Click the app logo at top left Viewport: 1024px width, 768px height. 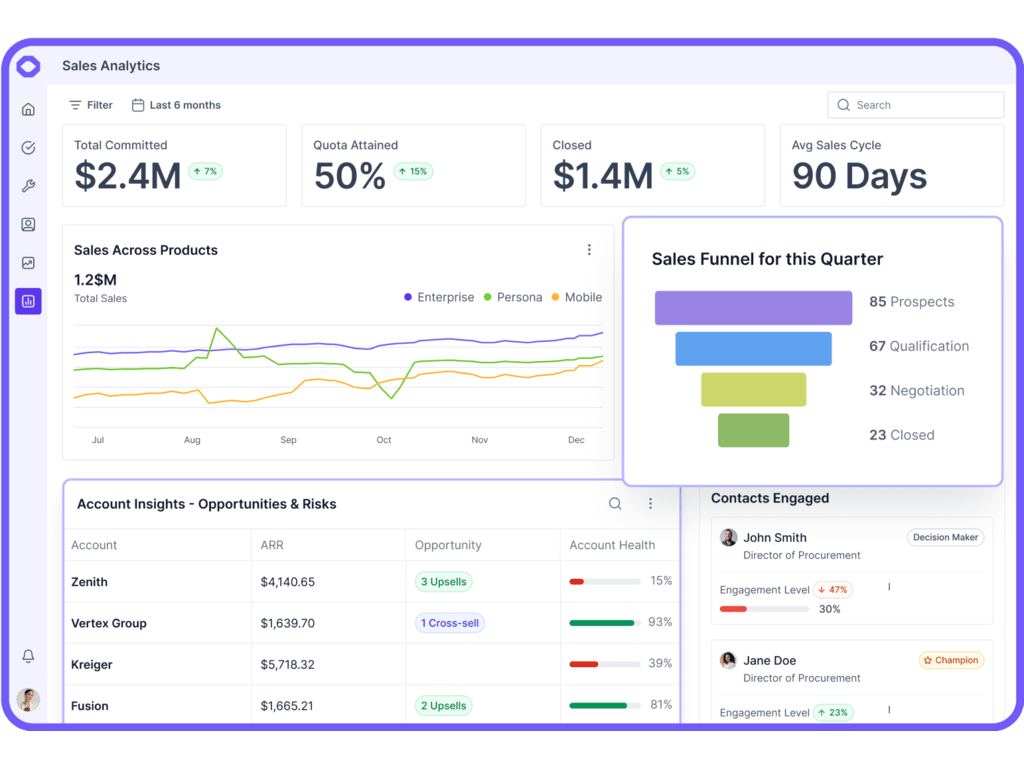(28, 67)
